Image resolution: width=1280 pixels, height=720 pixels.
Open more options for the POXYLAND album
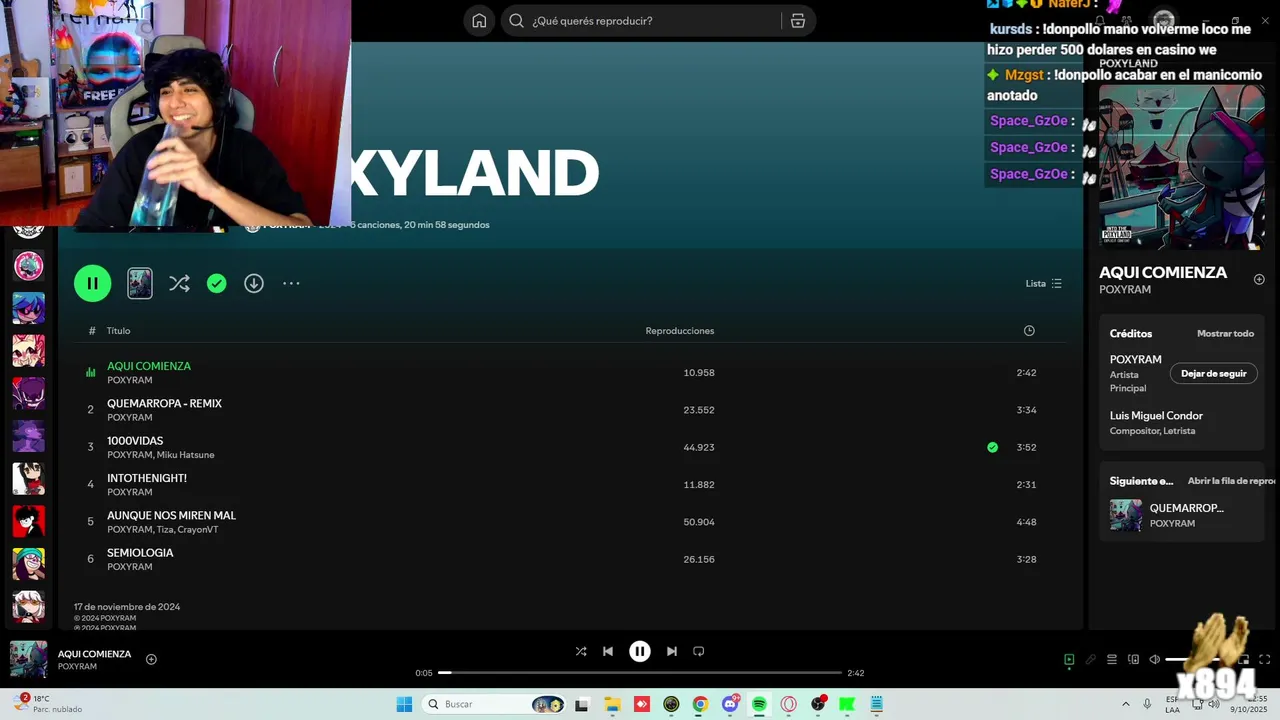pyautogui.click(x=291, y=283)
